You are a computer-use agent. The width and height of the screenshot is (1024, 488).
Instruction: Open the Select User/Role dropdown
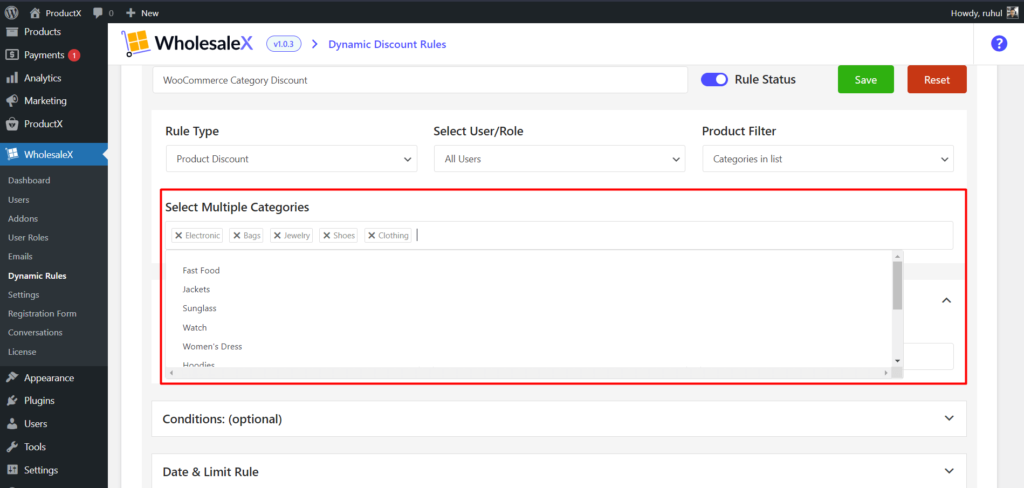point(559,159)
